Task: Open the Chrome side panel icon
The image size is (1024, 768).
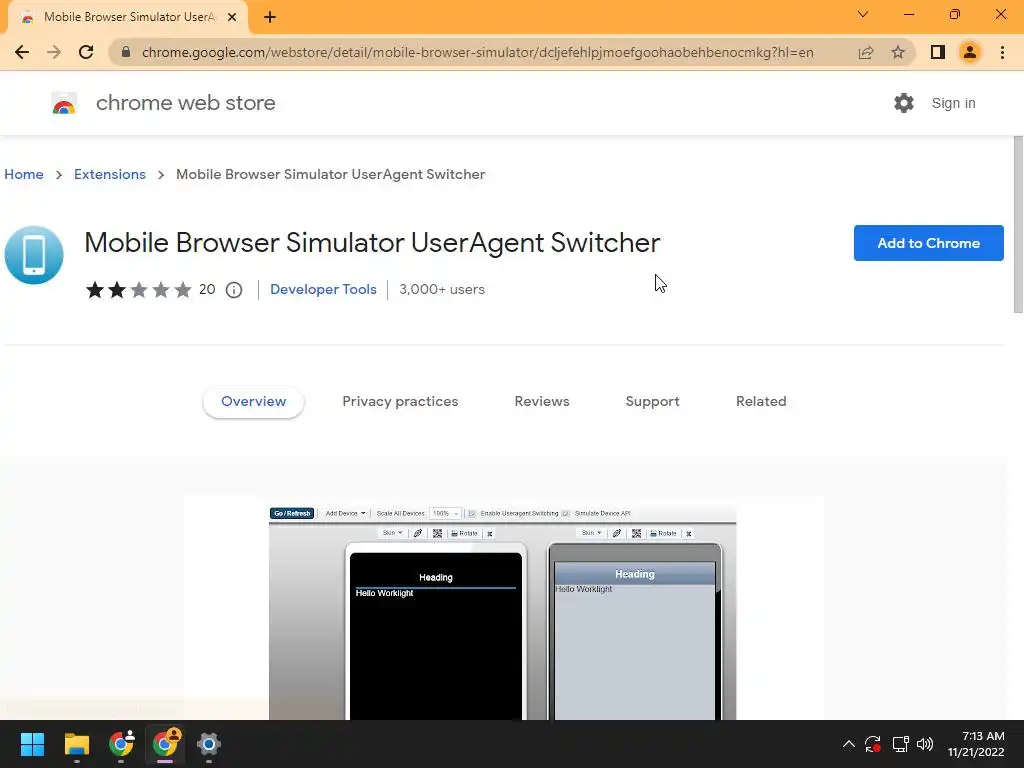Action: 938,52
